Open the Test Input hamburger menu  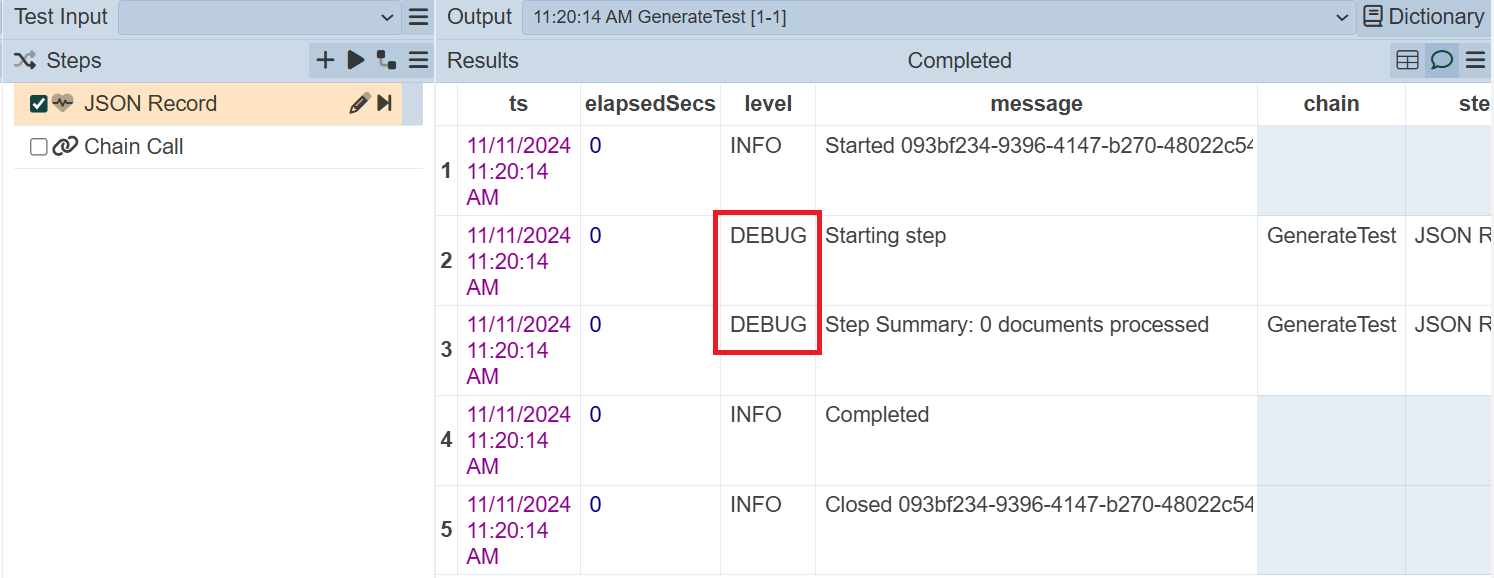418,17
